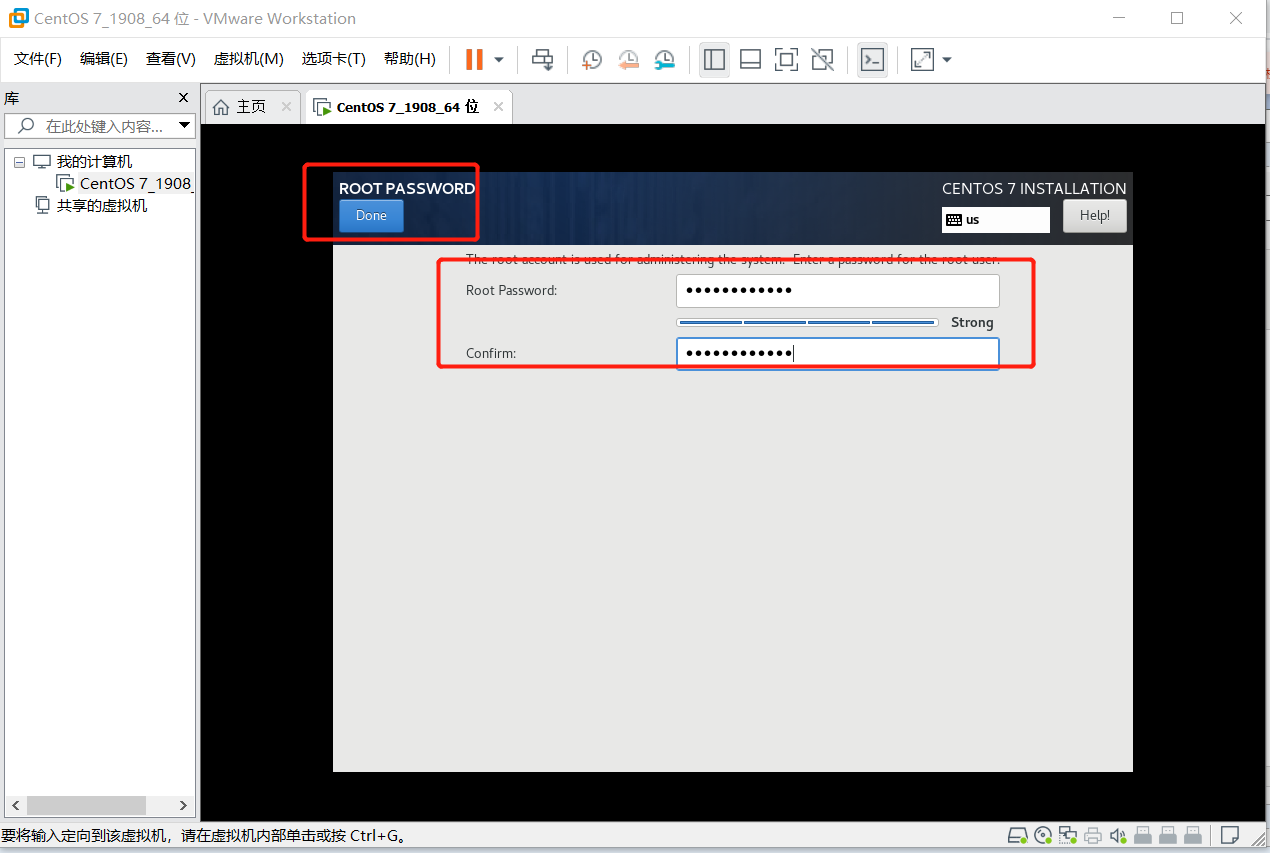Open the 查看(V) menu
This screenshot has height=853, width=1270.
(x=171, y=59)
